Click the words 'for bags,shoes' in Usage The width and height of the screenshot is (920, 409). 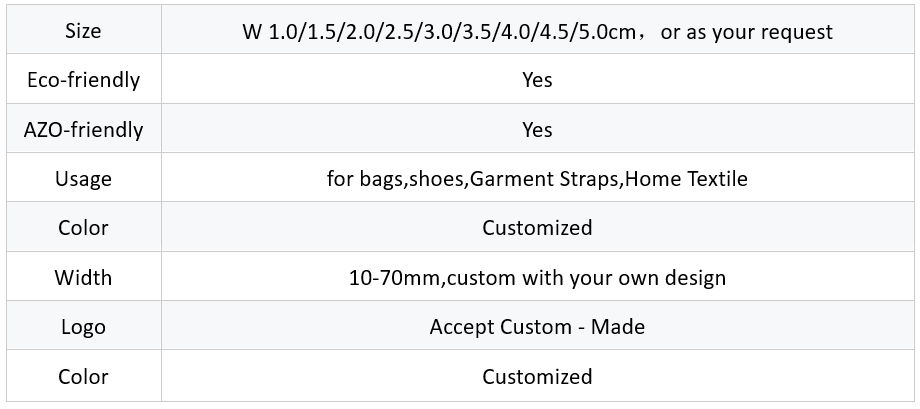click(x=396, y=178)
